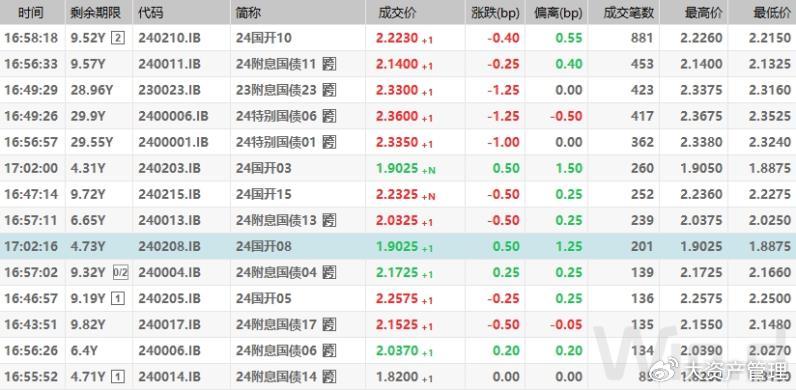This screenshot has height=390, width=796.
Task: Click the traded price 2.0370
Action: coord(397,351)
